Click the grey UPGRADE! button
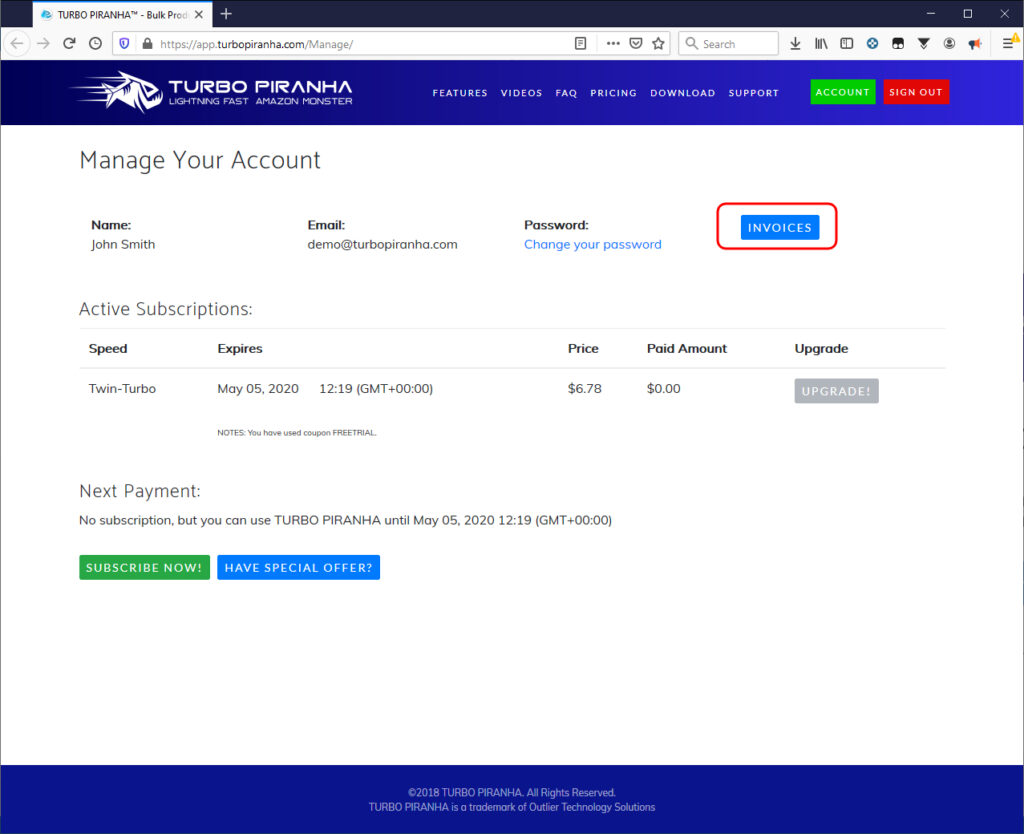1024x834 pixels. [836, 391]
